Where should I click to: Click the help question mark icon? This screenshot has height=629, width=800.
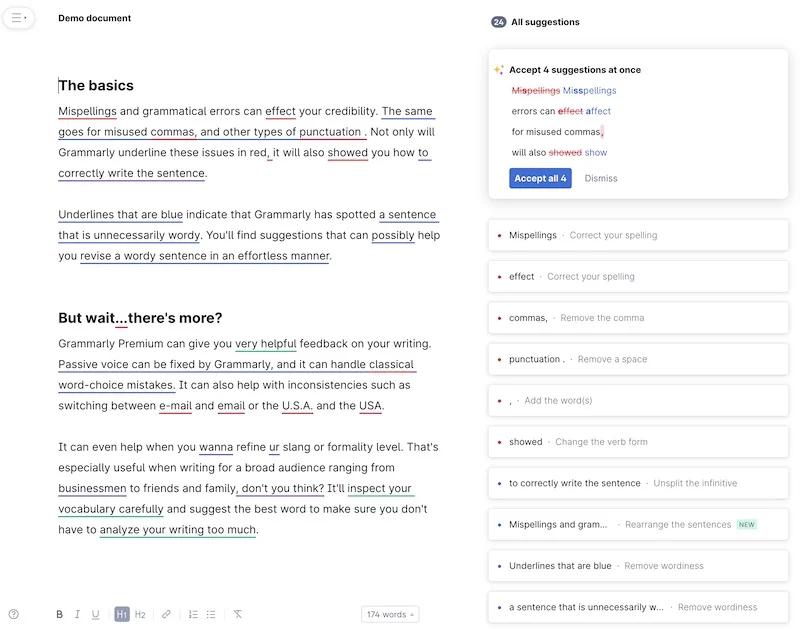14,614
